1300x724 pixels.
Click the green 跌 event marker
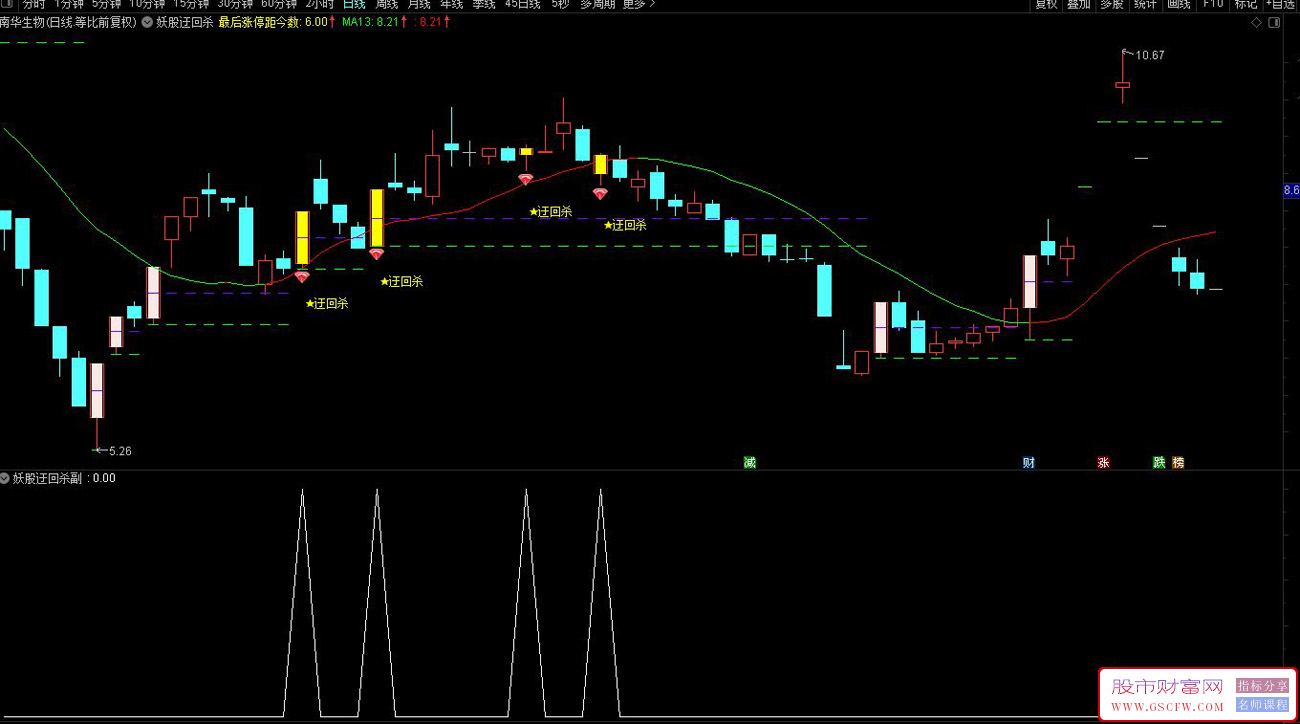pos(1159,463)
